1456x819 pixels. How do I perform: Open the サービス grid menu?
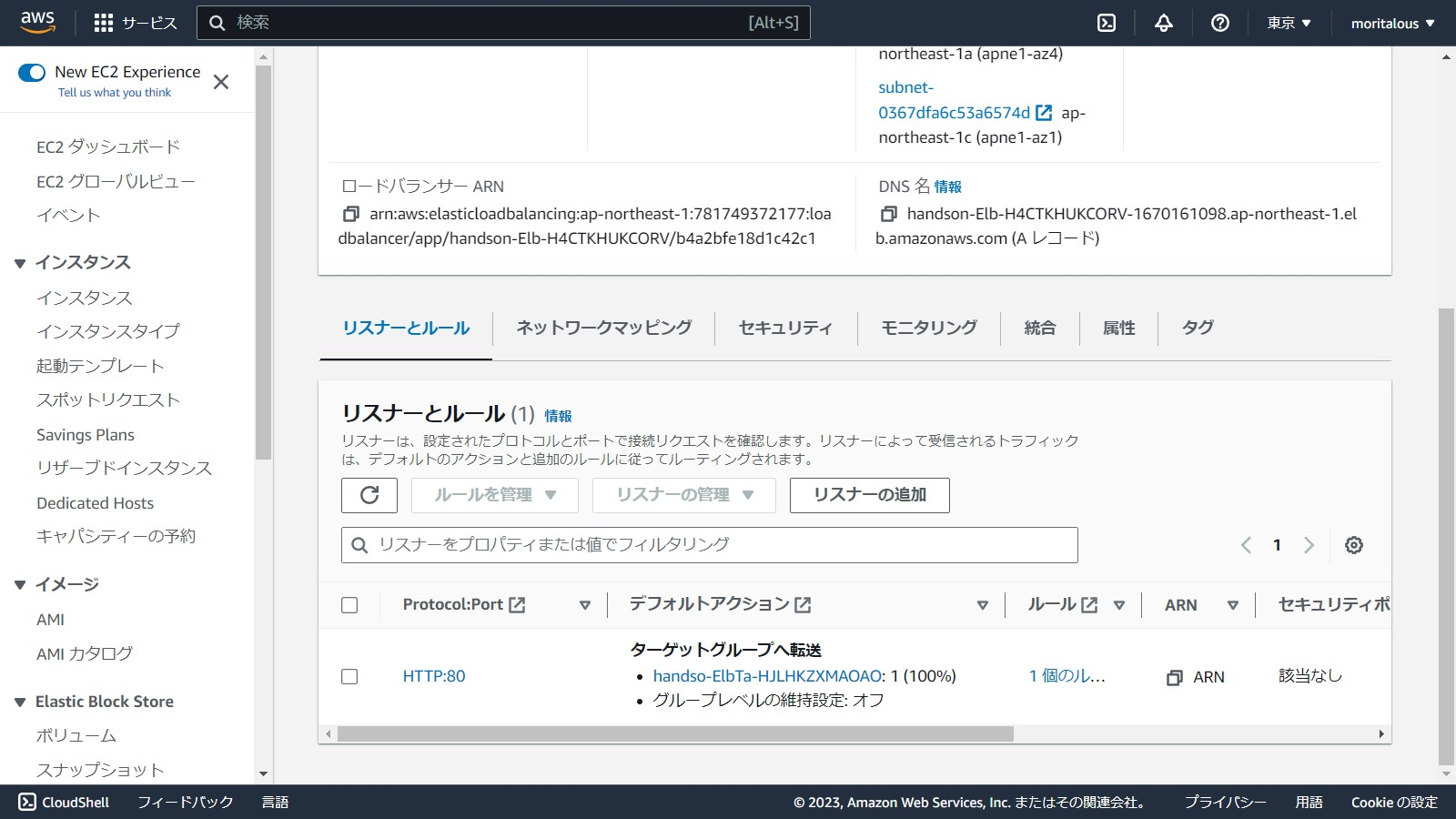[136, 23]
